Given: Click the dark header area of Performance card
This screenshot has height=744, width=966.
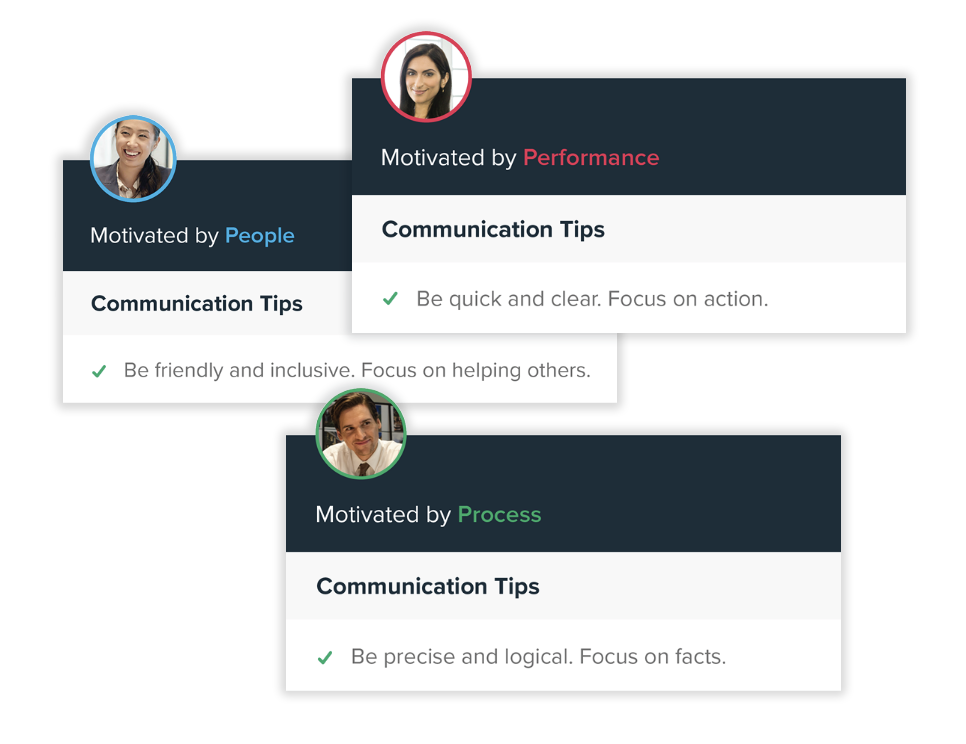Looking at the screenshot, I should point(628,137).
